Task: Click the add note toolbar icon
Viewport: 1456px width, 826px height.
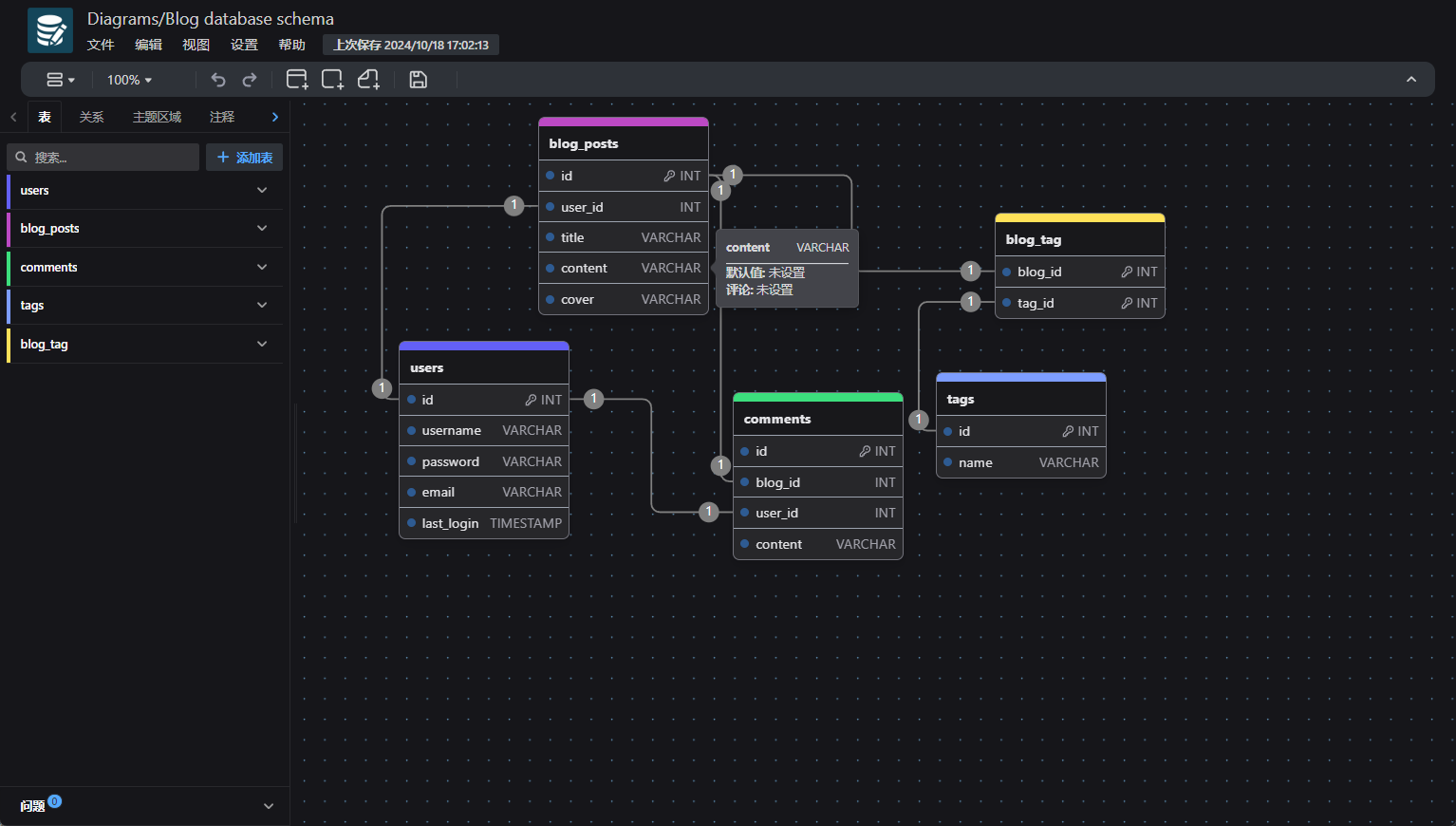Action: point(368,80)
